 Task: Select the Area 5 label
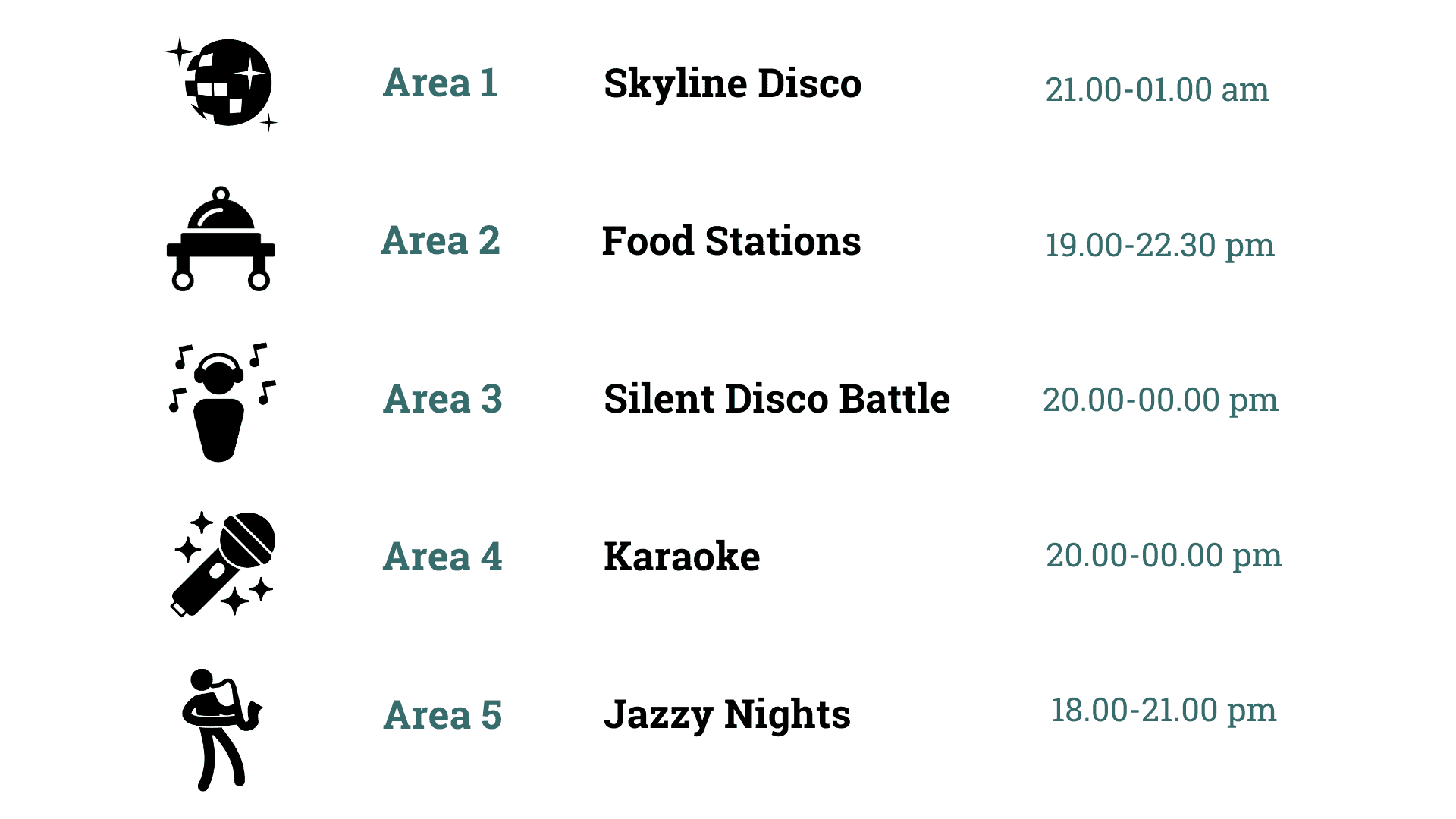443,714
